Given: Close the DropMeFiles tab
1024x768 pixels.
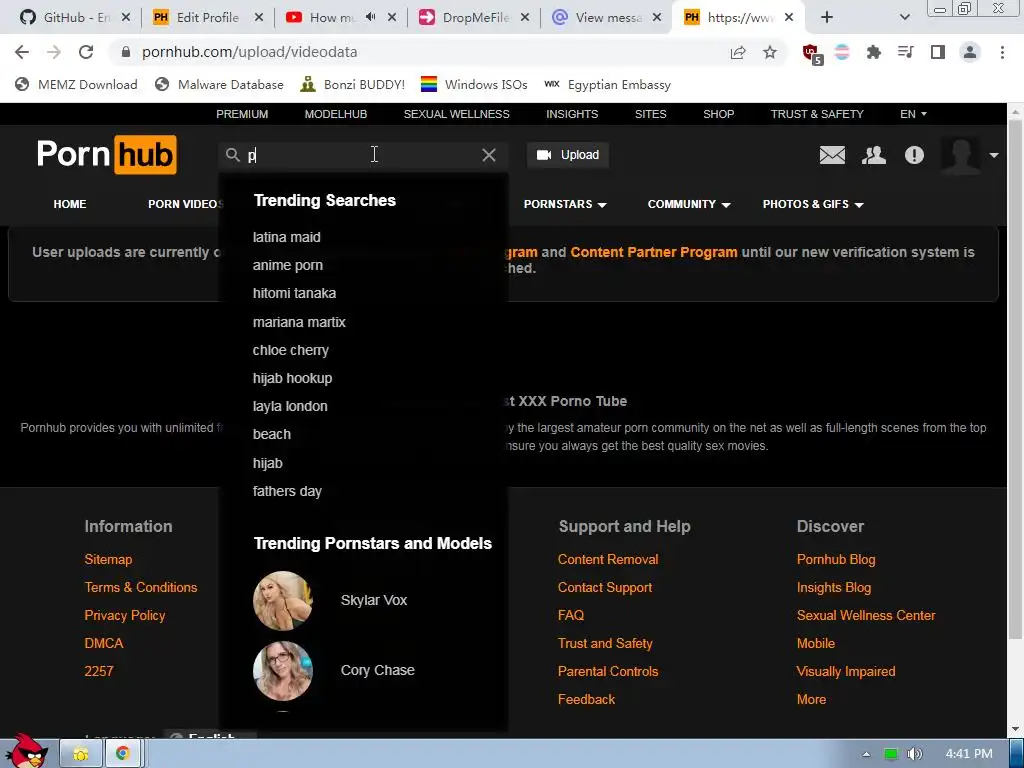Looking at the screenshot, I should point(525,18).
